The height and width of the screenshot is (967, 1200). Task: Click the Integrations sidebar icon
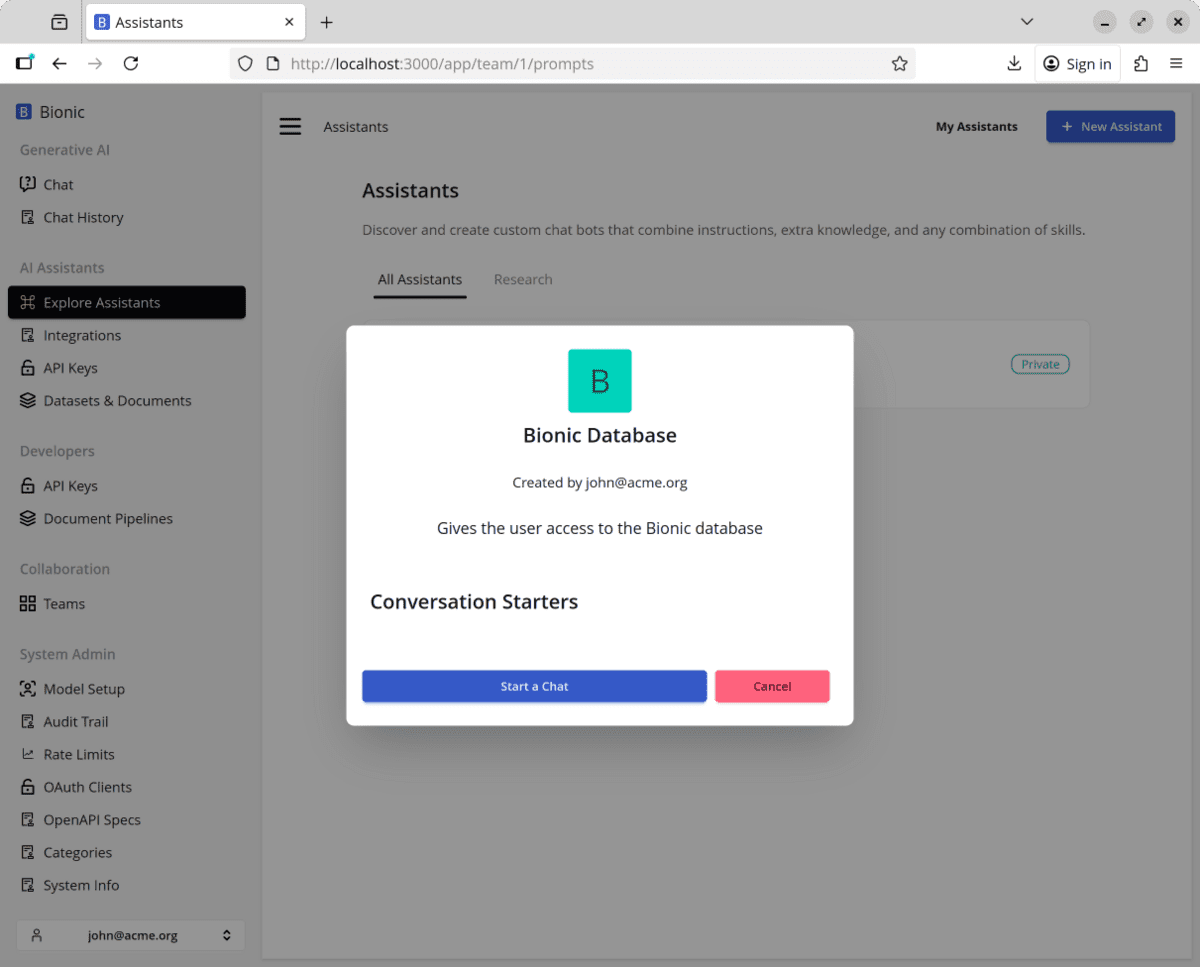tap(28, 335)
